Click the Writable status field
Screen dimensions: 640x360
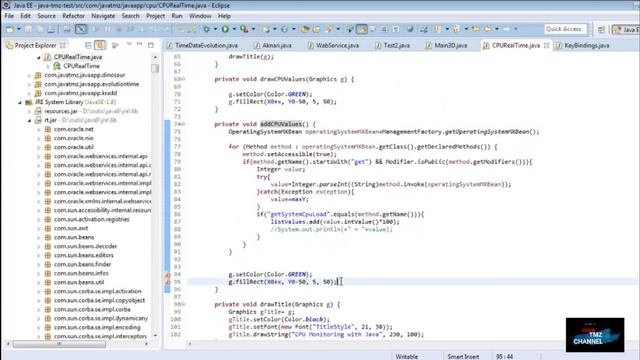pos(407,356)
